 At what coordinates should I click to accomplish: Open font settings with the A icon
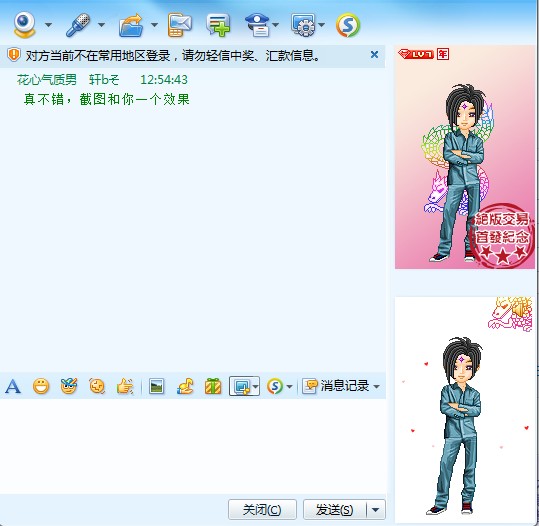[x=13, y=386]
